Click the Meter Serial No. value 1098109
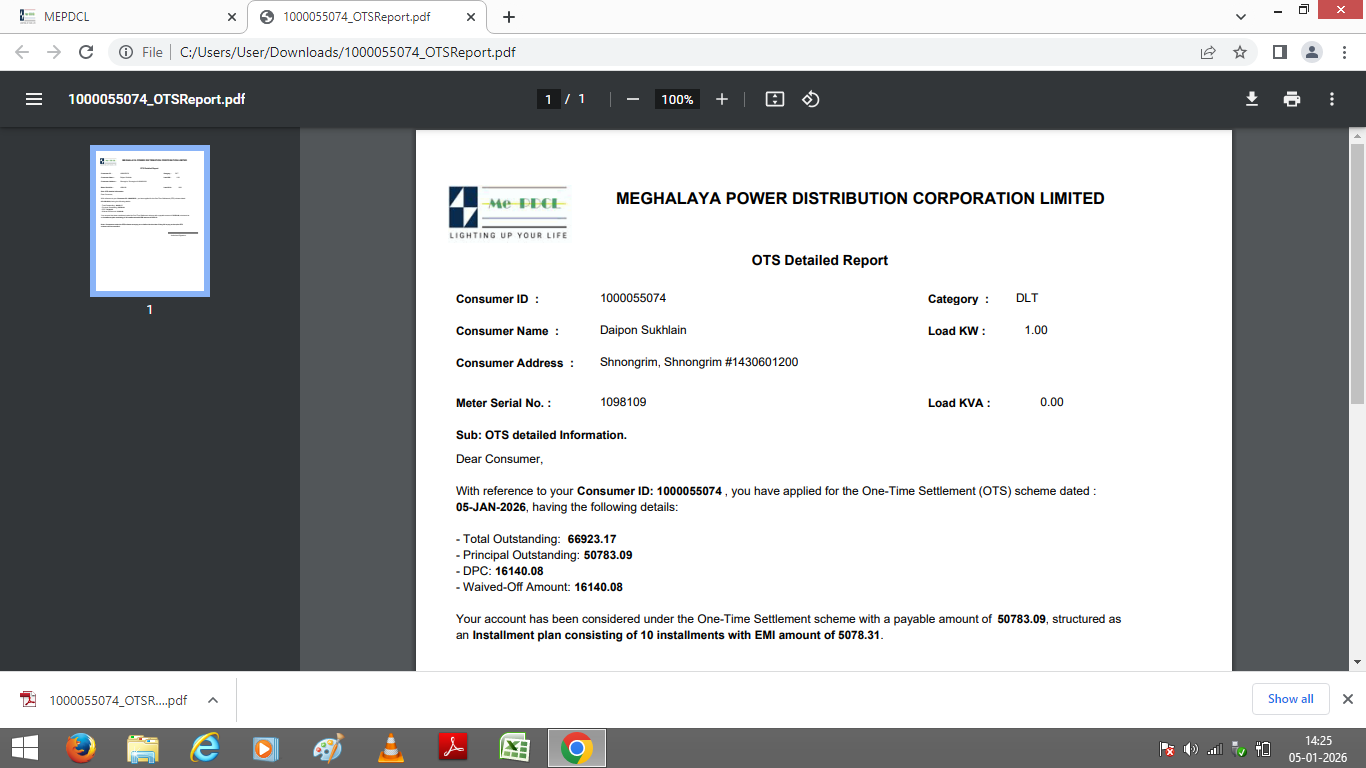 point(623,402)
